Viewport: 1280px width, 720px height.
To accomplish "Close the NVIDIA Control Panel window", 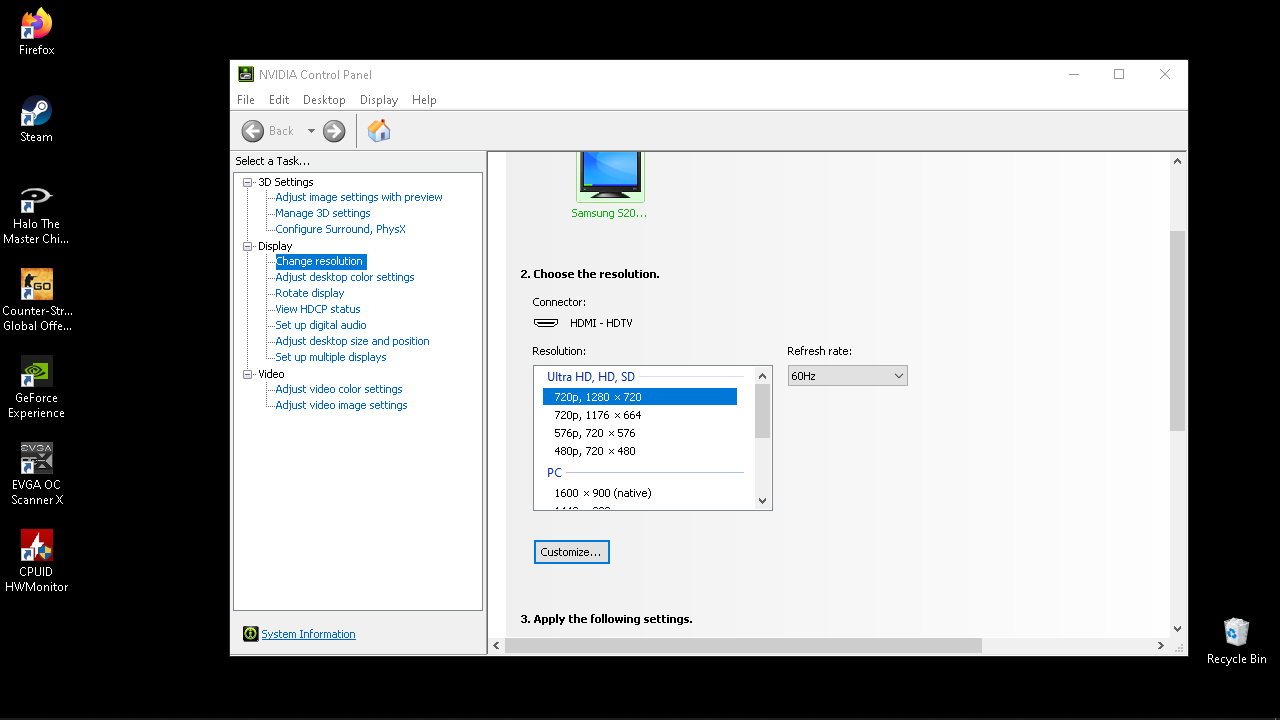I will [1165, 74].
